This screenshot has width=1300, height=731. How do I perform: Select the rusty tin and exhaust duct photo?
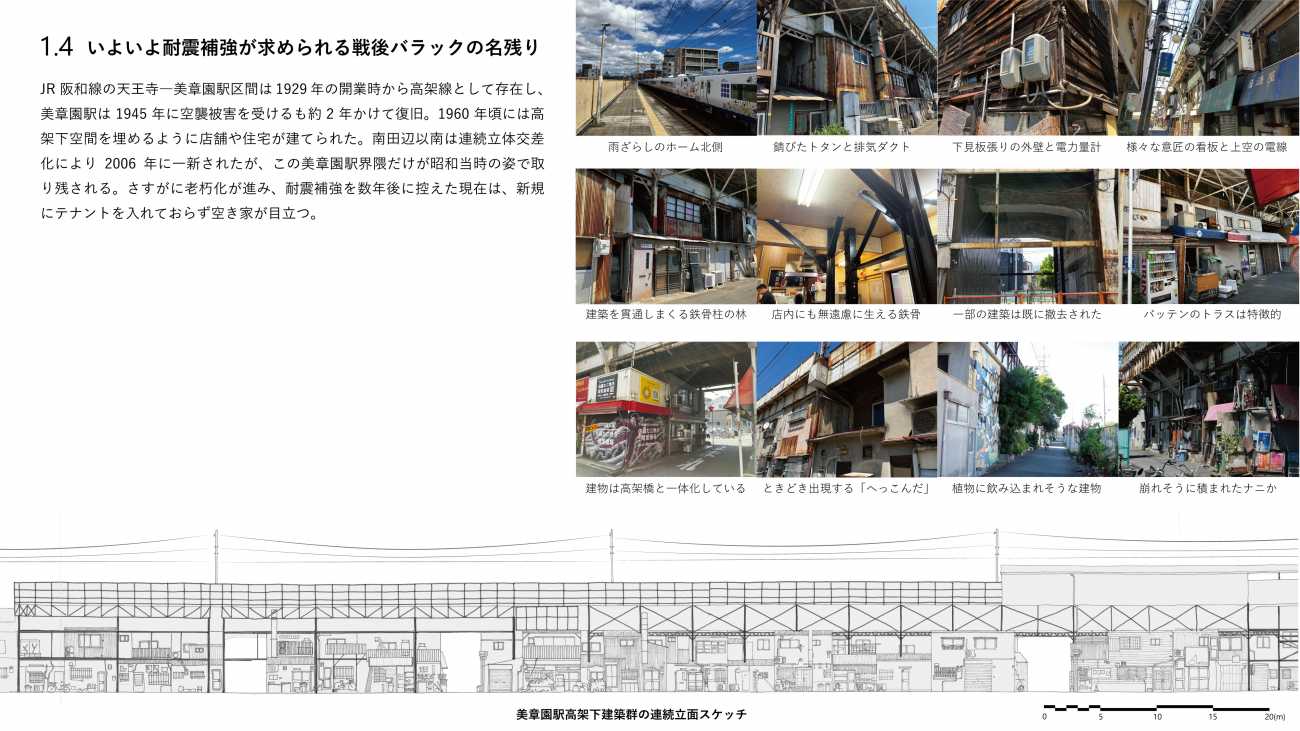click(x=846, y=67)
